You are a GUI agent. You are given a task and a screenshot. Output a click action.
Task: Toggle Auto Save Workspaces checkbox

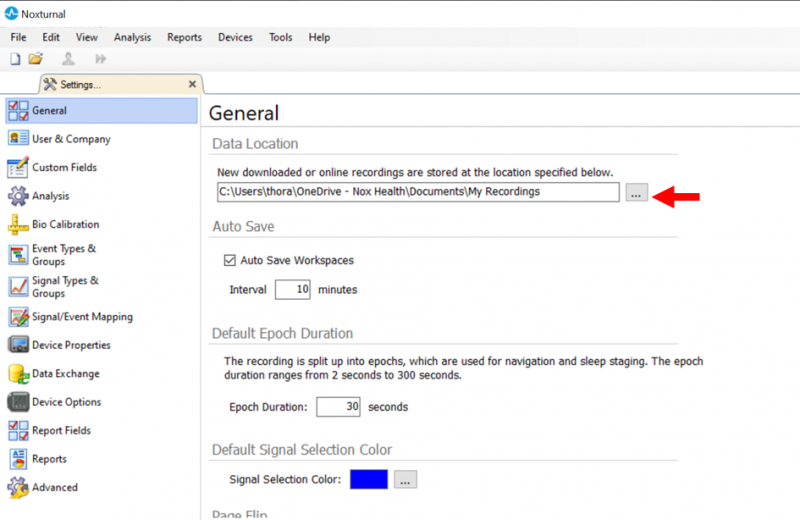(228, 261)
